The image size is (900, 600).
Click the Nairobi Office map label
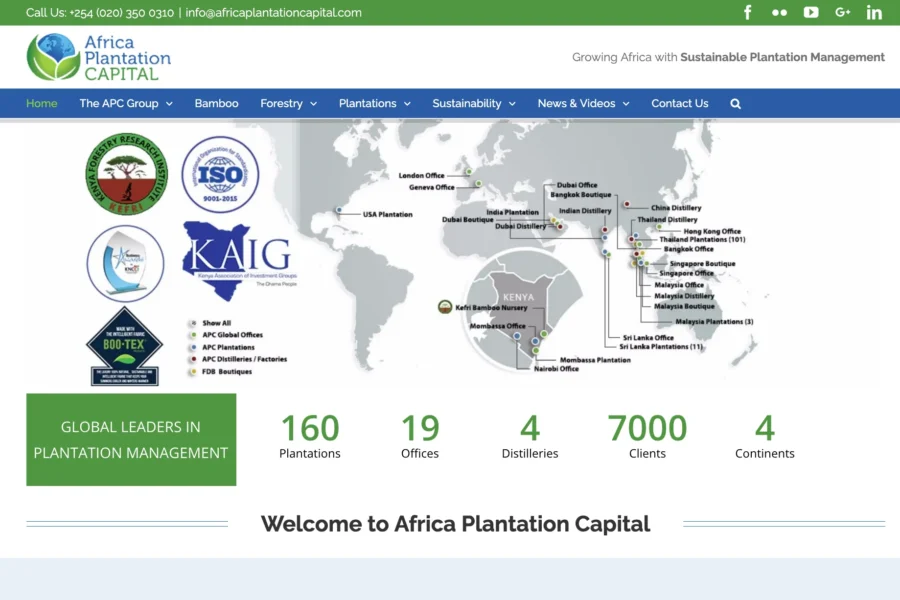[556, 369]
